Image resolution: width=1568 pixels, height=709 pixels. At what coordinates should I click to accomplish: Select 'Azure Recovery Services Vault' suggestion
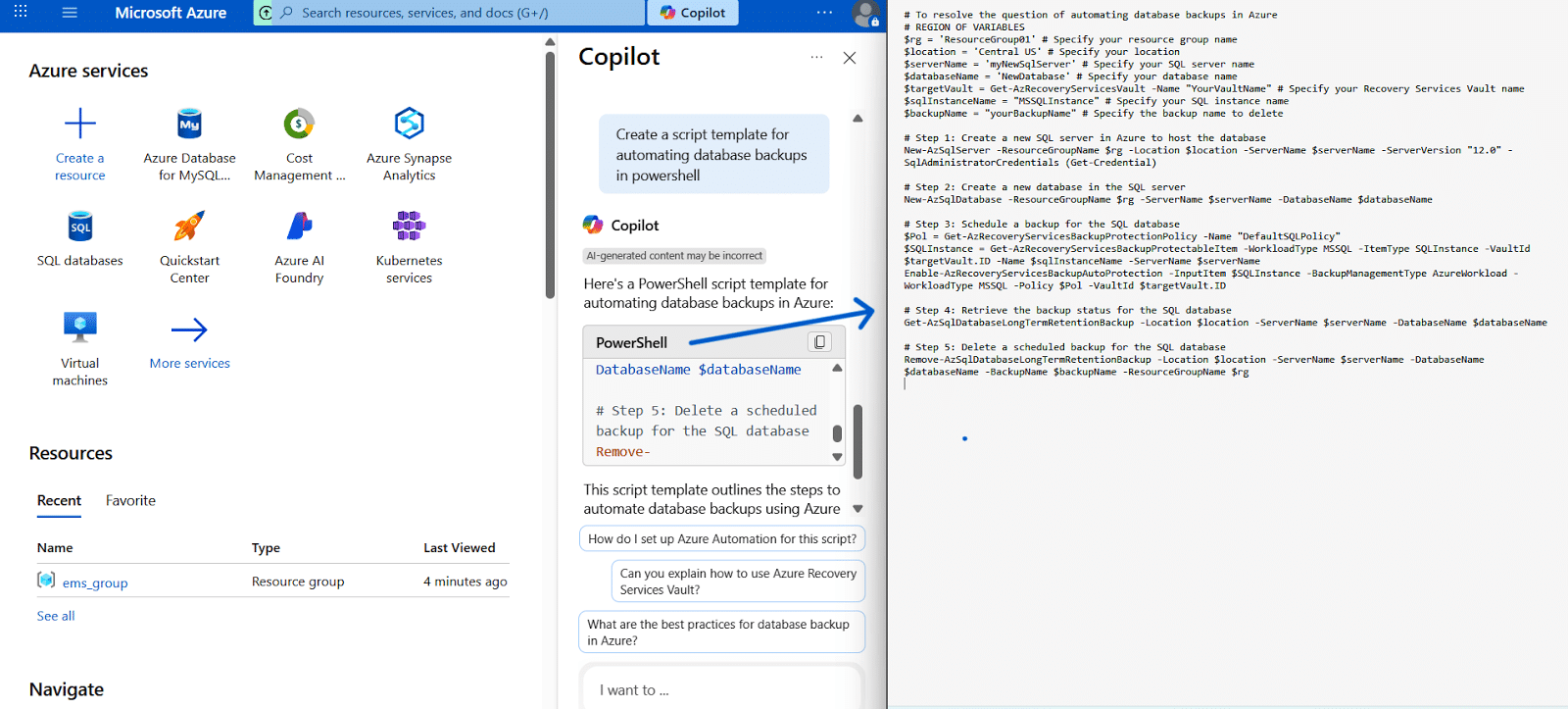pyautogui.click(x=738, y=582)
